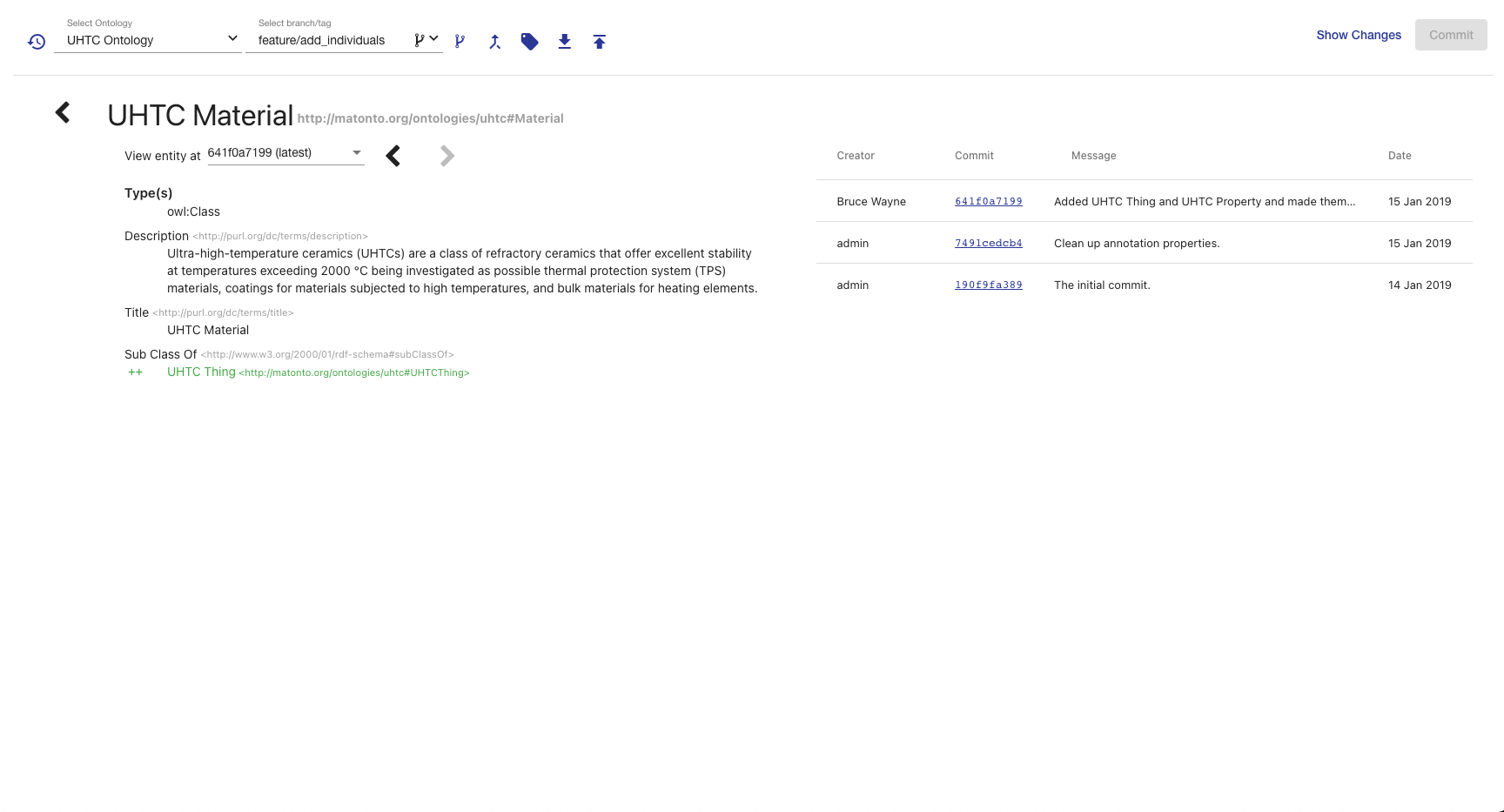Click the create branch icon
This screenshot has height=812, width=1504.
click(x=460, y=41)
